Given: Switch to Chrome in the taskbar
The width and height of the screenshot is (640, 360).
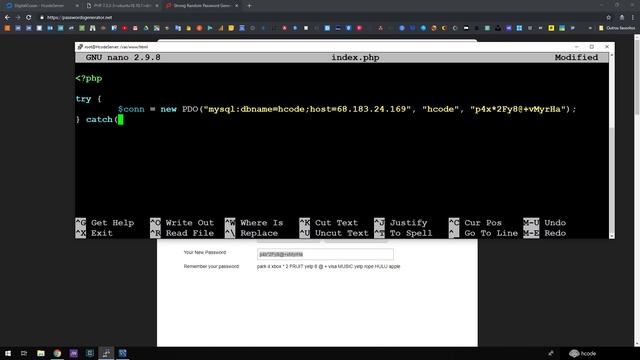Looking at the screenshot, I should point(57,353).
